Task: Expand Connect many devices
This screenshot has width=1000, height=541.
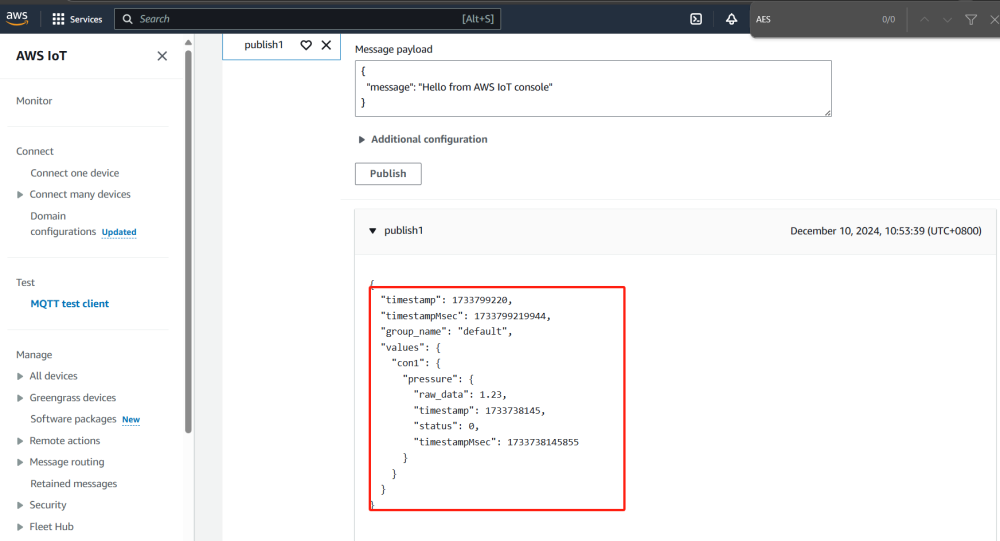Action: coord(20,195)
